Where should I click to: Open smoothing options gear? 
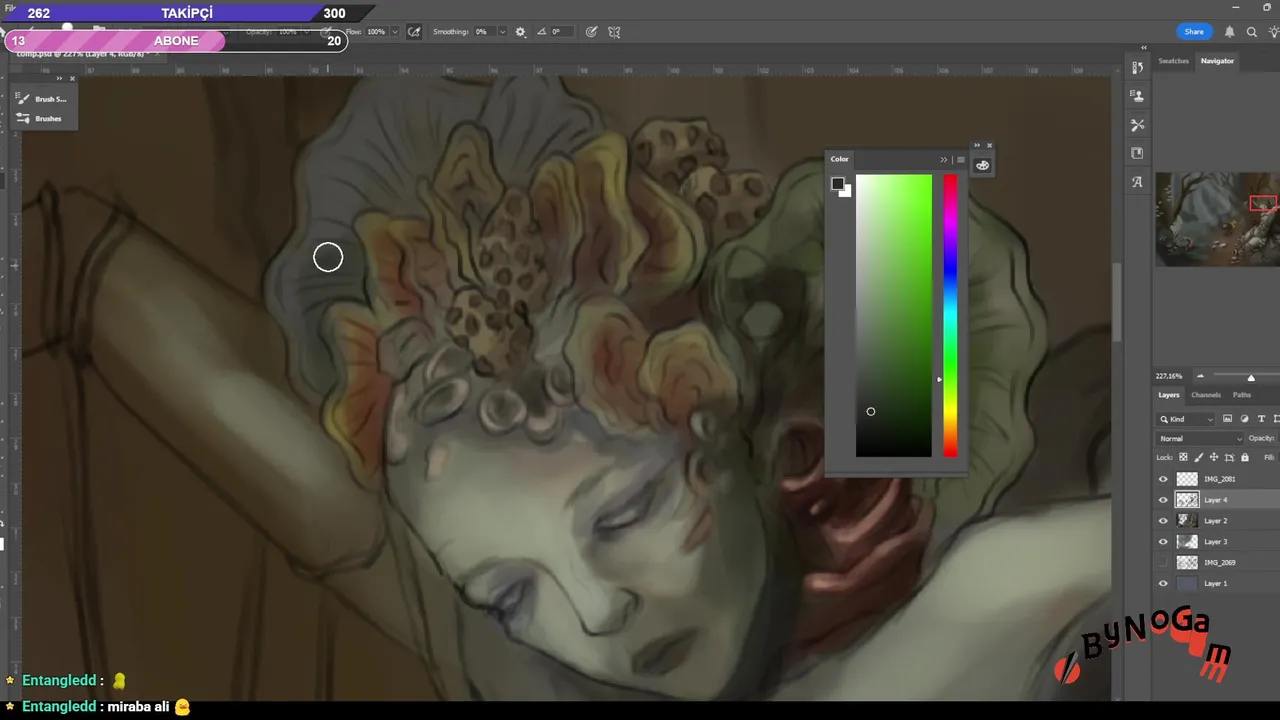point(520,32)
